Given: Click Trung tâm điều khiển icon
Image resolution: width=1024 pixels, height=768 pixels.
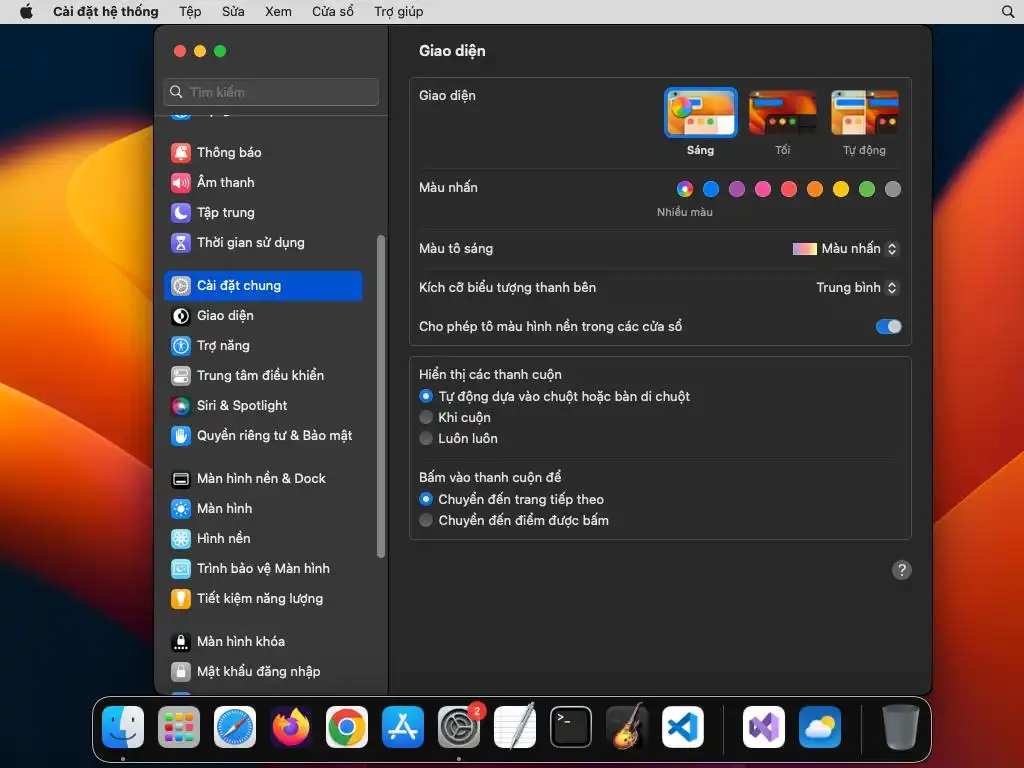Looking at the screenshot, I should point(181,376).
